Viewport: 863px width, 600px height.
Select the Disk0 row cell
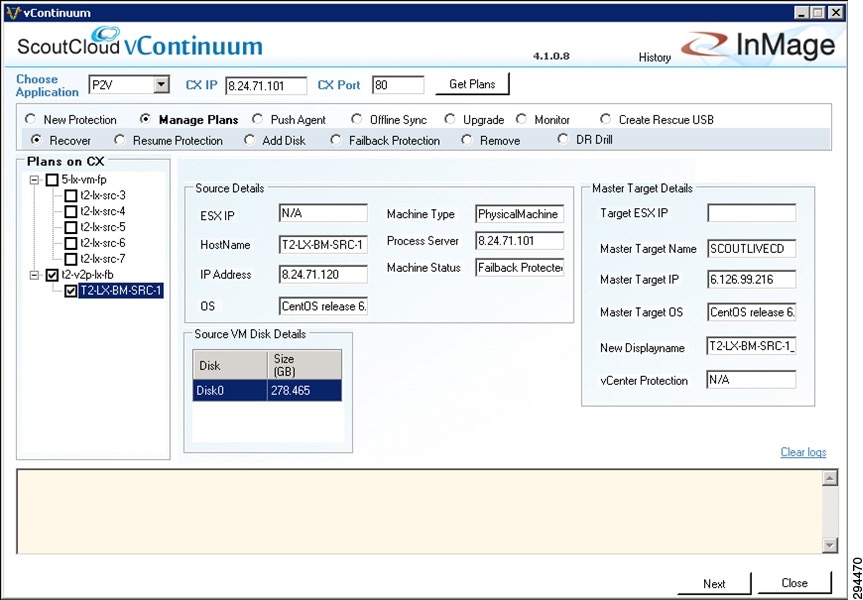[230, 390]
